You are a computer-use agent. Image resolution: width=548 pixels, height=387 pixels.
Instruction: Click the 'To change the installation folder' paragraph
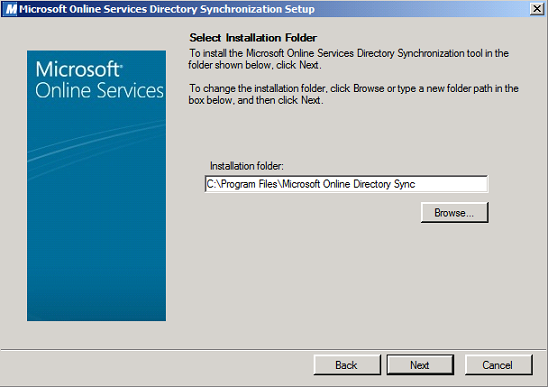pos(353,94)
